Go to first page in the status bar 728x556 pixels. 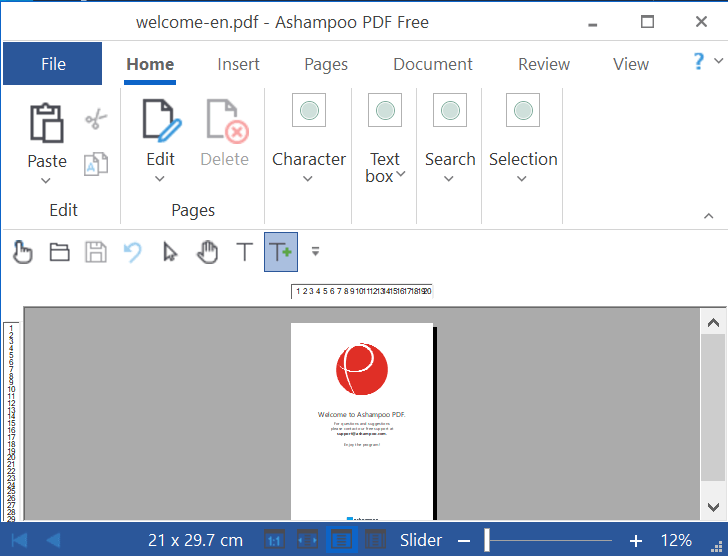point(19,540)
